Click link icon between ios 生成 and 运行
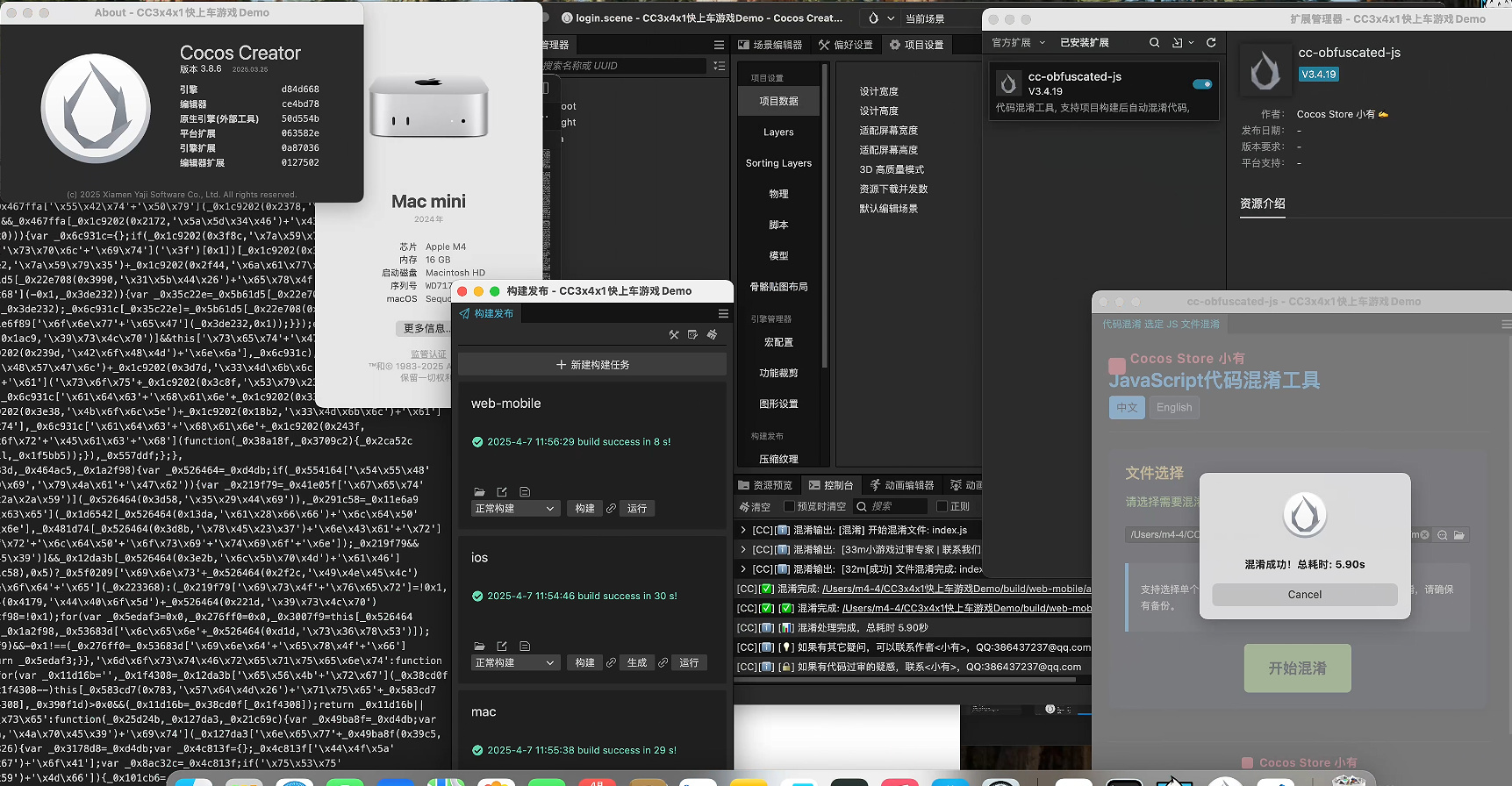Image resolution: width=1512 pixels, height=786 pixels. (x=663, y=663)
